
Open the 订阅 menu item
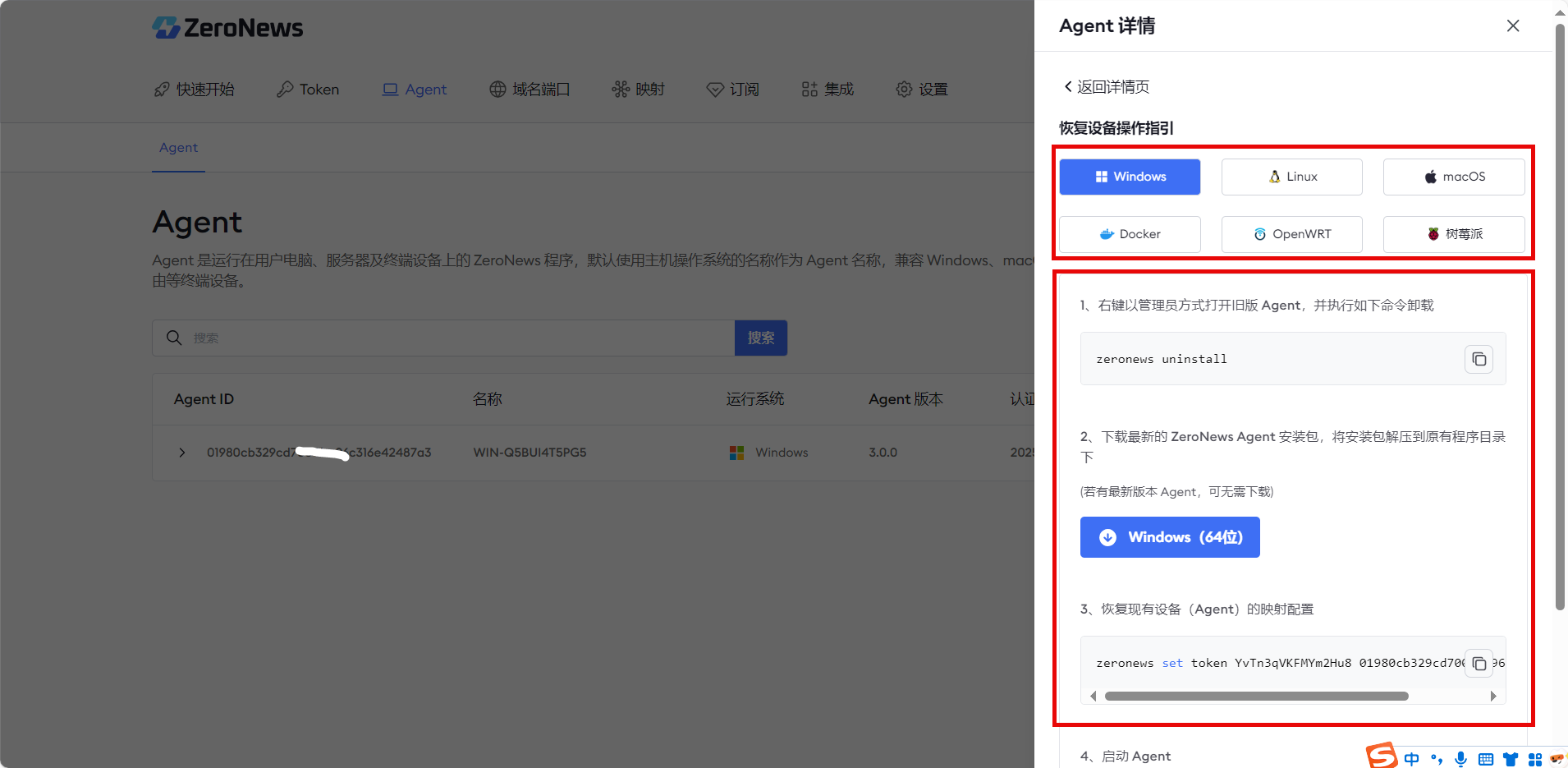[733, 90]
